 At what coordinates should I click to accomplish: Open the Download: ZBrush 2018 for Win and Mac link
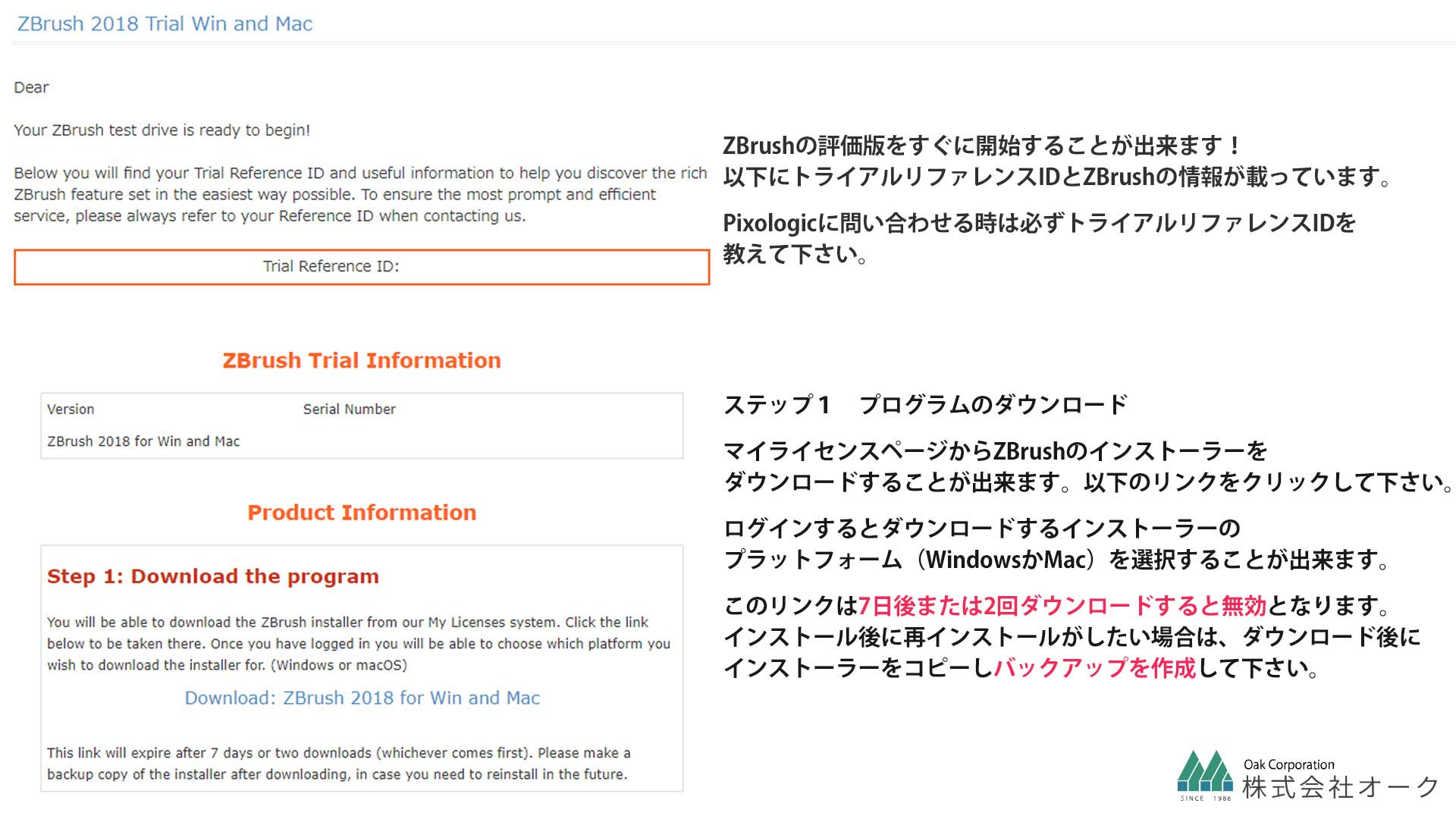[x=362, y=698]
